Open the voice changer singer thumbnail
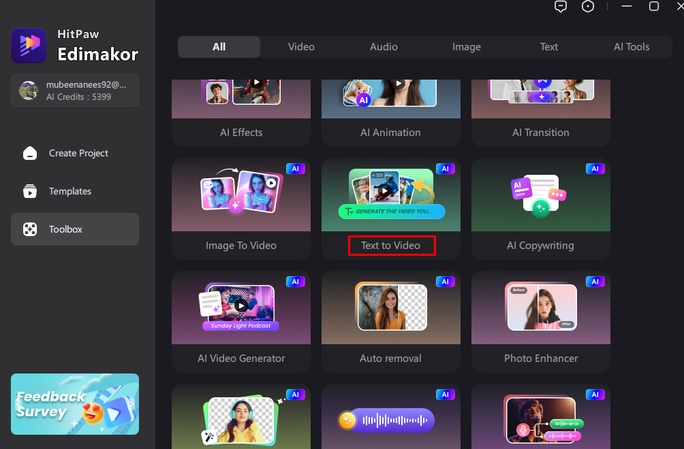The image size is (684, 449). tap(541, 417)
